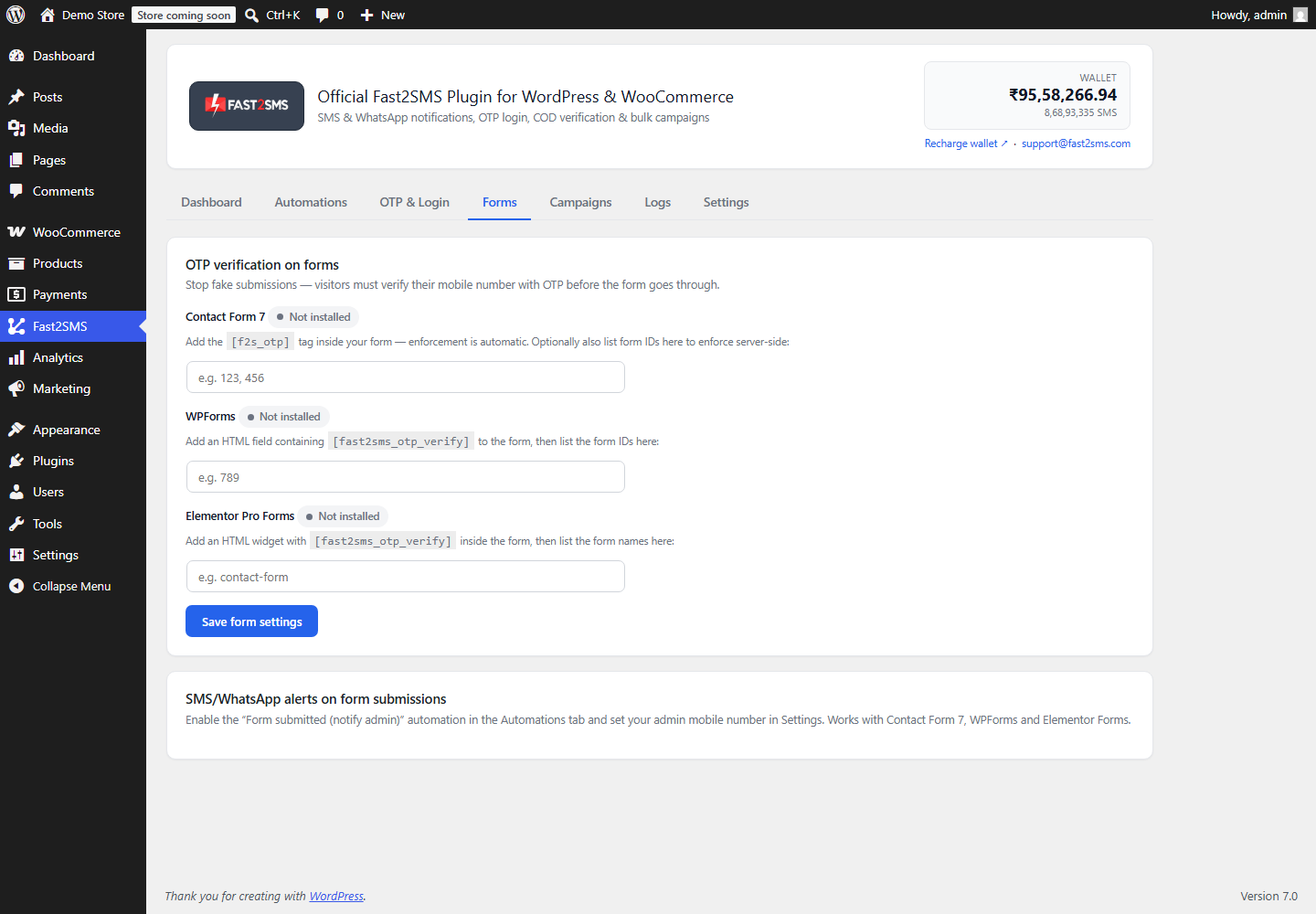Click the Version 7.0 footer text
1316x914 pixels.
point(1268,896)
